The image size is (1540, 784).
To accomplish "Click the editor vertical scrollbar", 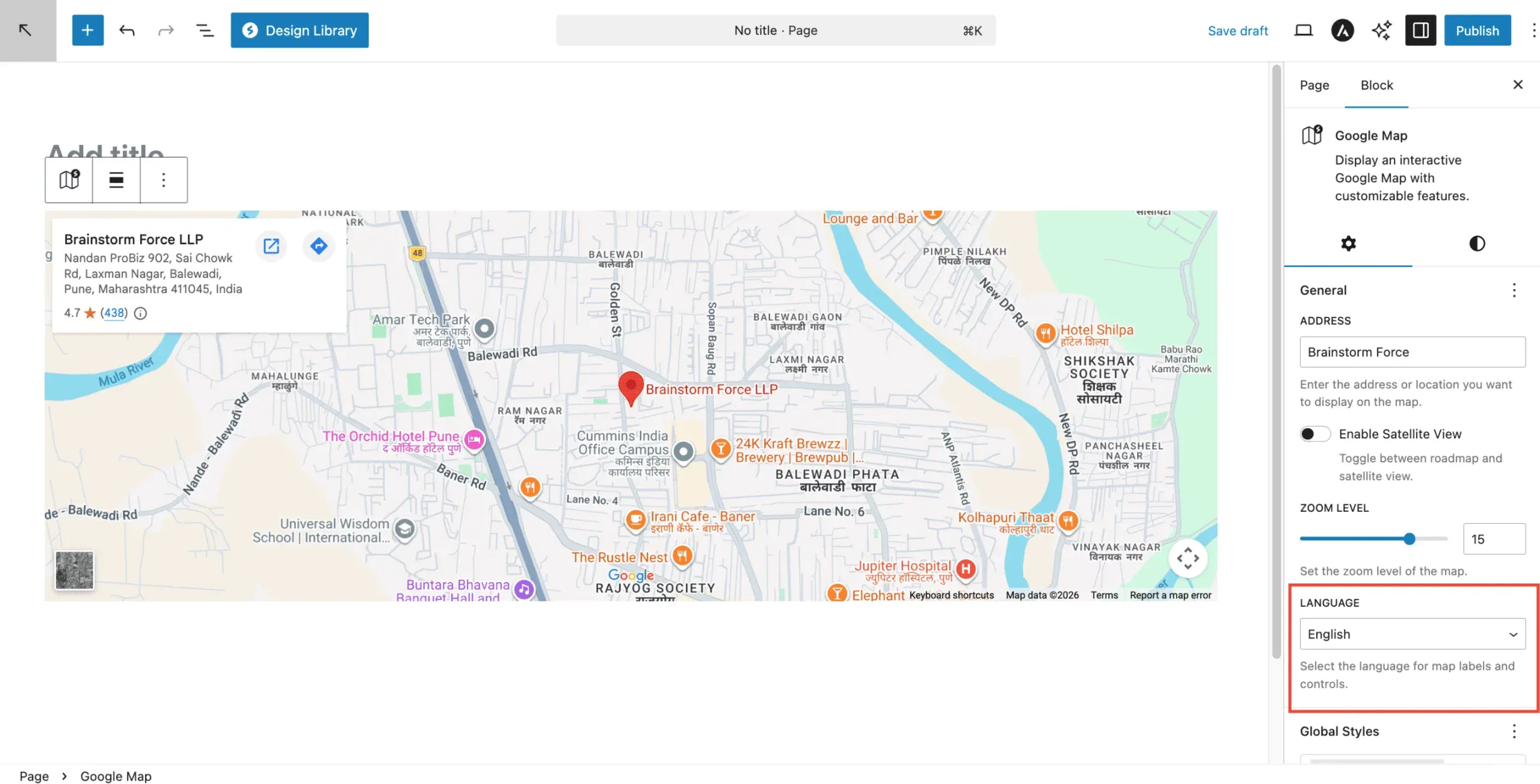I will coord(1276,361).
